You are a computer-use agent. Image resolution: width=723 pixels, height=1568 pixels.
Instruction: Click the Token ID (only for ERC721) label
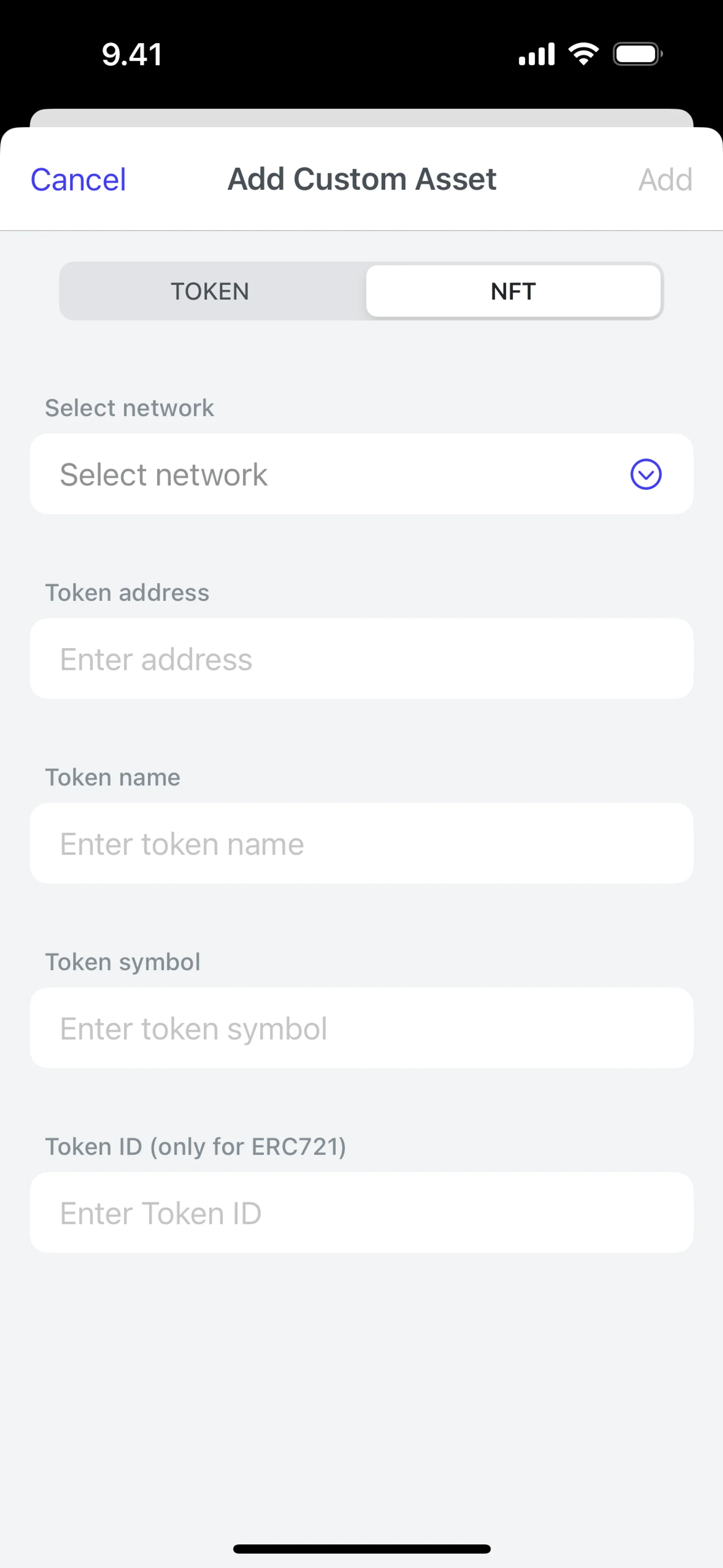tap(195, 1147)
